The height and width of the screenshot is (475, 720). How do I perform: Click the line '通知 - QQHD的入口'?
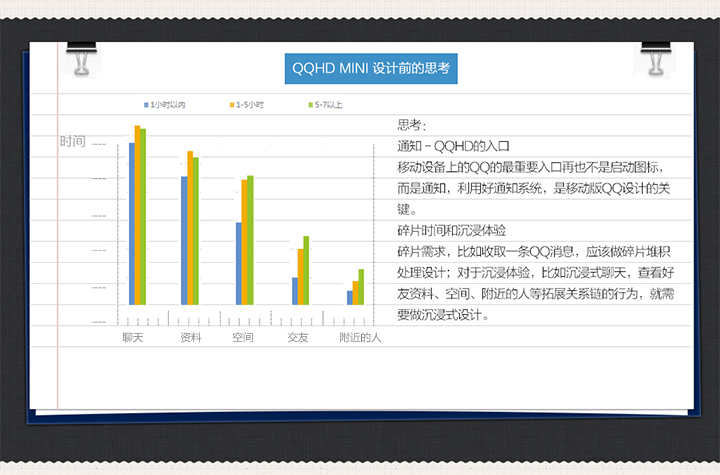453,146
